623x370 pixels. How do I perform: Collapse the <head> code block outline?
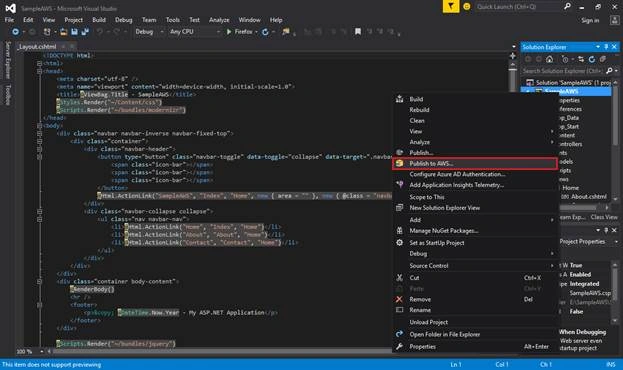pyautogui.click(x=39, y=71)
